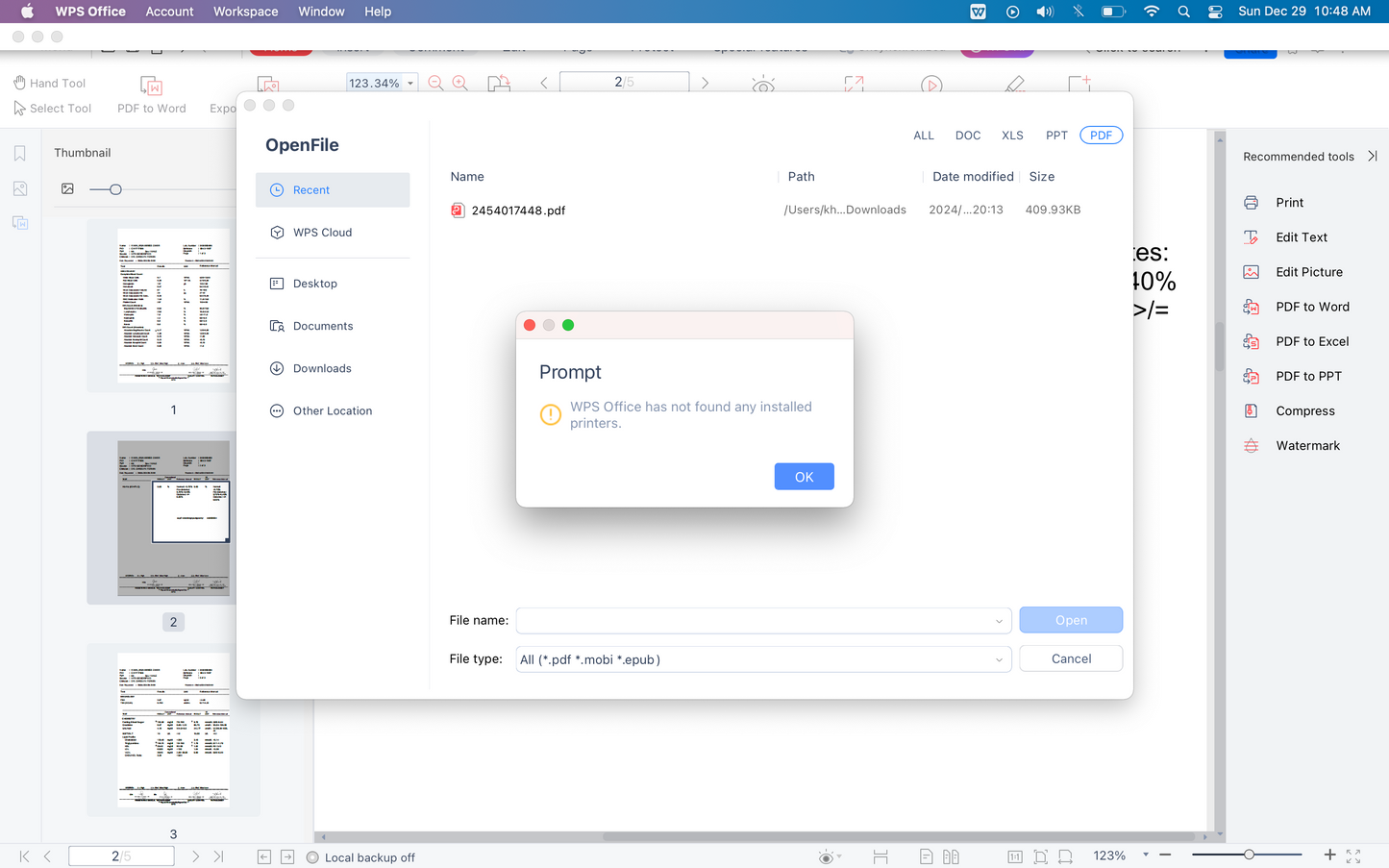Choose the Select Tool
This screenshot has height=868, width=1389.
click(x=53, y=109)
